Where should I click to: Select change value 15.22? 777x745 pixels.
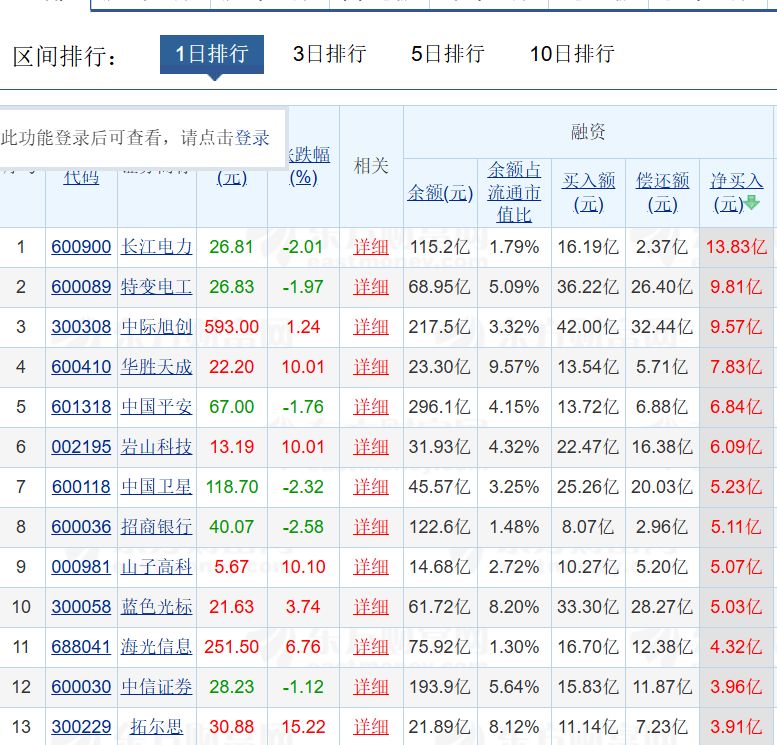point(303,727)
